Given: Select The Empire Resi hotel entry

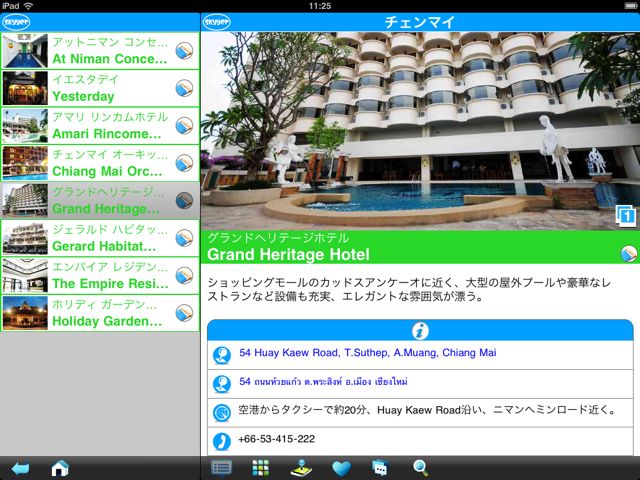Looking at the screenshot, I should pos(100,276).
